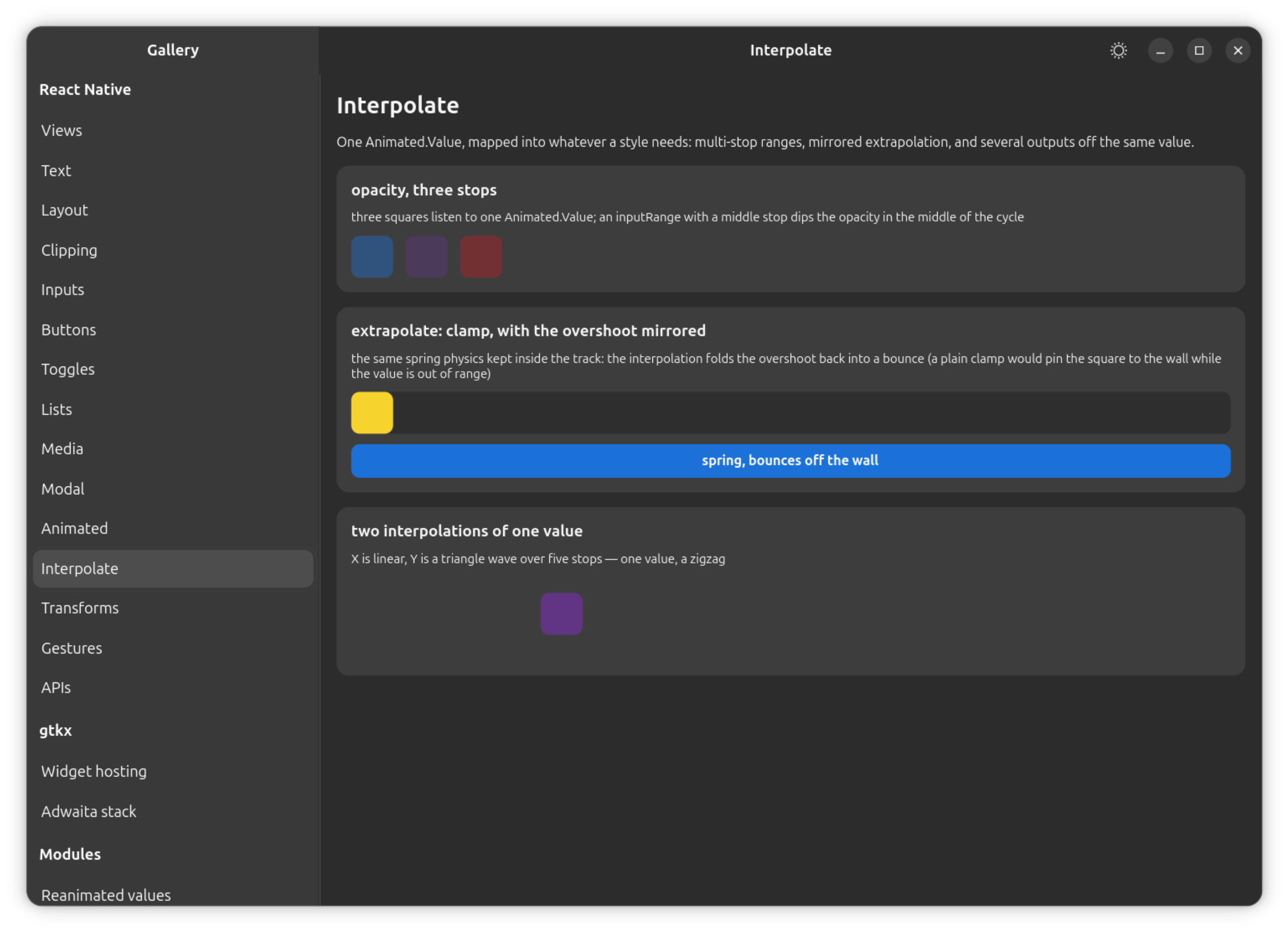Select the highlighted Interpolate sidebar item
The width and height of the screenshot is (1288, 932).
pyautogui.click(x=173, y=569)
